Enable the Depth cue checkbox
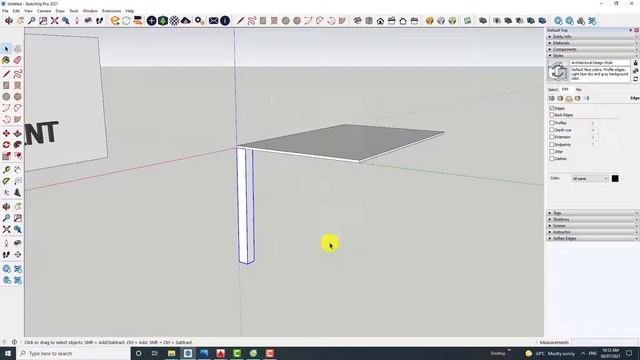 [551, 130]
